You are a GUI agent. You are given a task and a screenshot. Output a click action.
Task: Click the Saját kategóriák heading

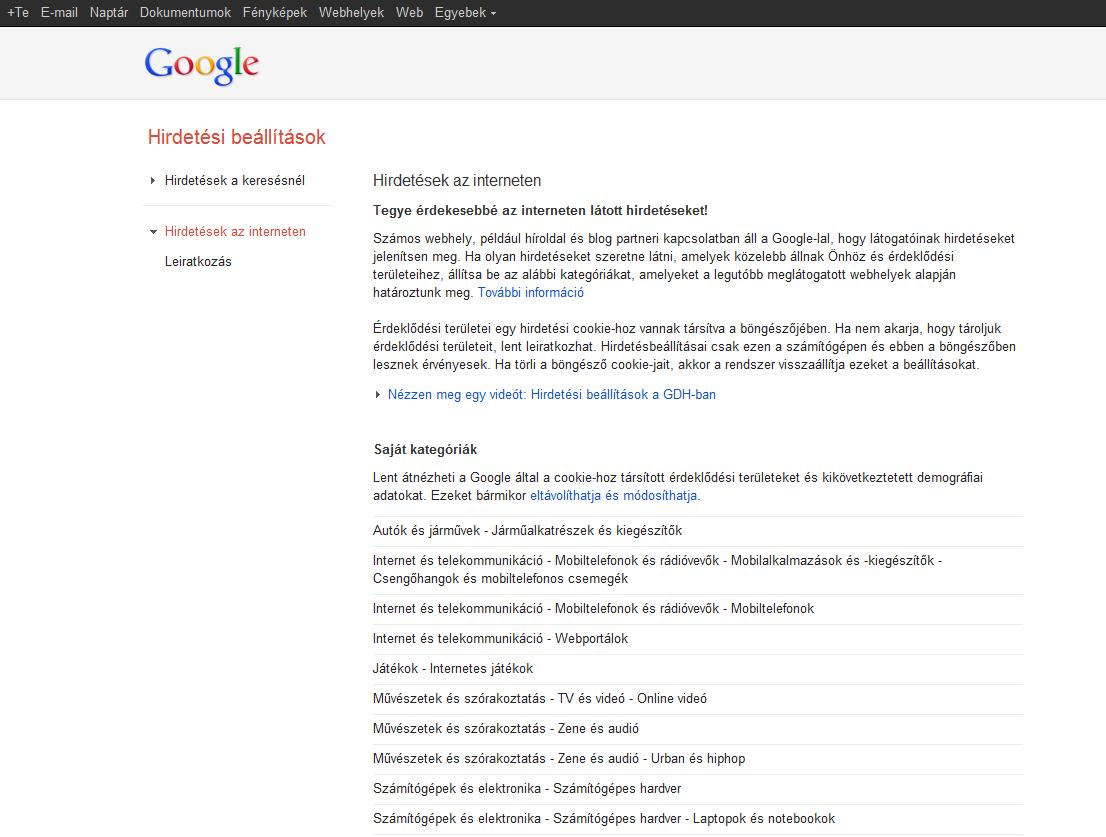coord(425,449)
